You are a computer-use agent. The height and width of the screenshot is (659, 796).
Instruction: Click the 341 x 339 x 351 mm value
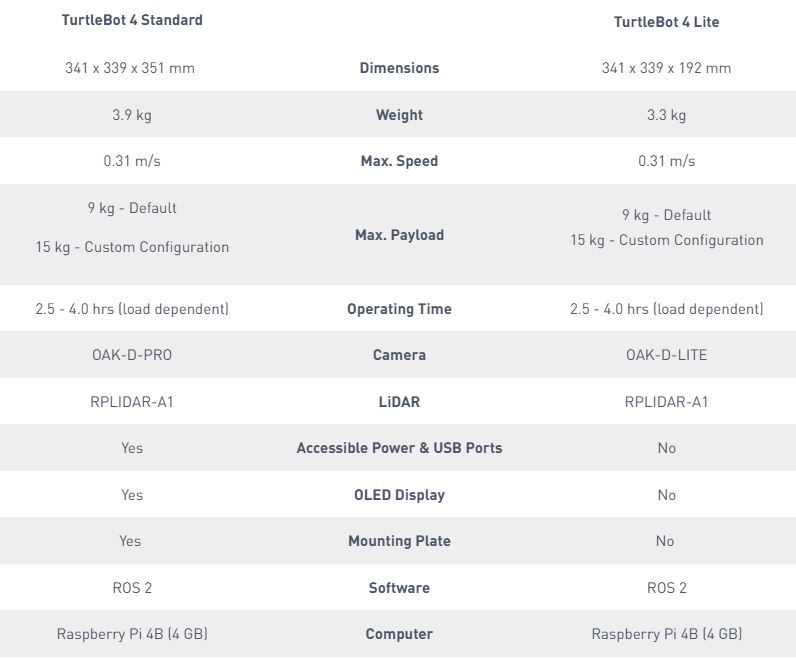[x=130, y=68]
